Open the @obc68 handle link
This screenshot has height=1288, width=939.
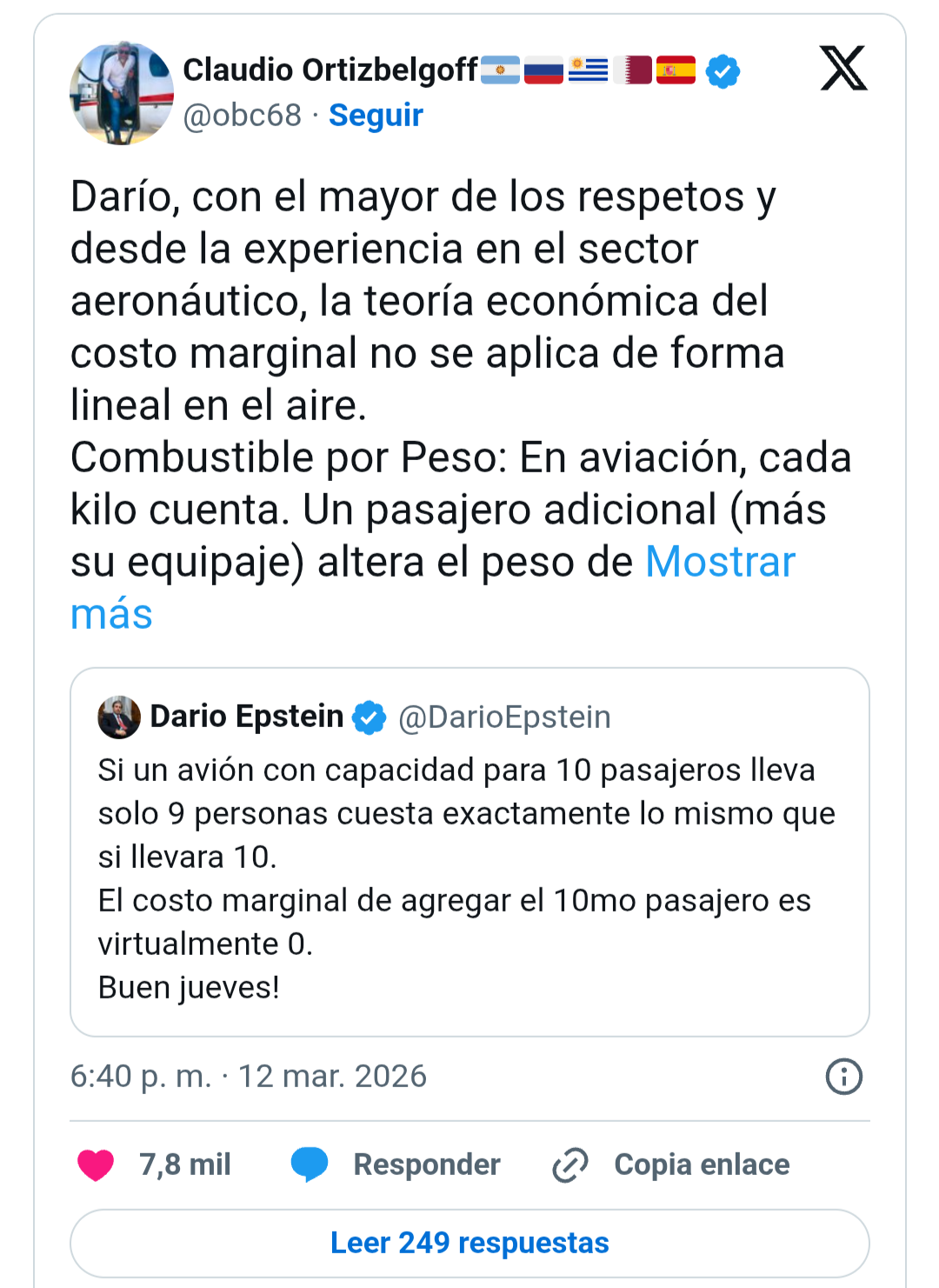coord(243,115)
